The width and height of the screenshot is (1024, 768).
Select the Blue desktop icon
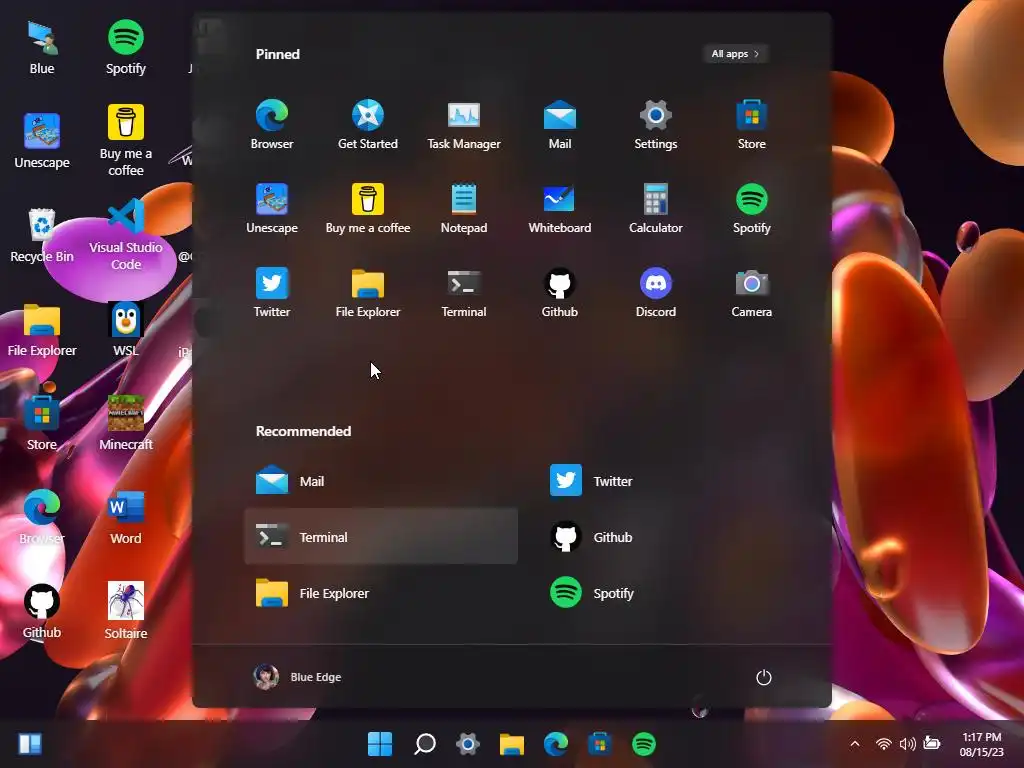(x=42, y=48)
